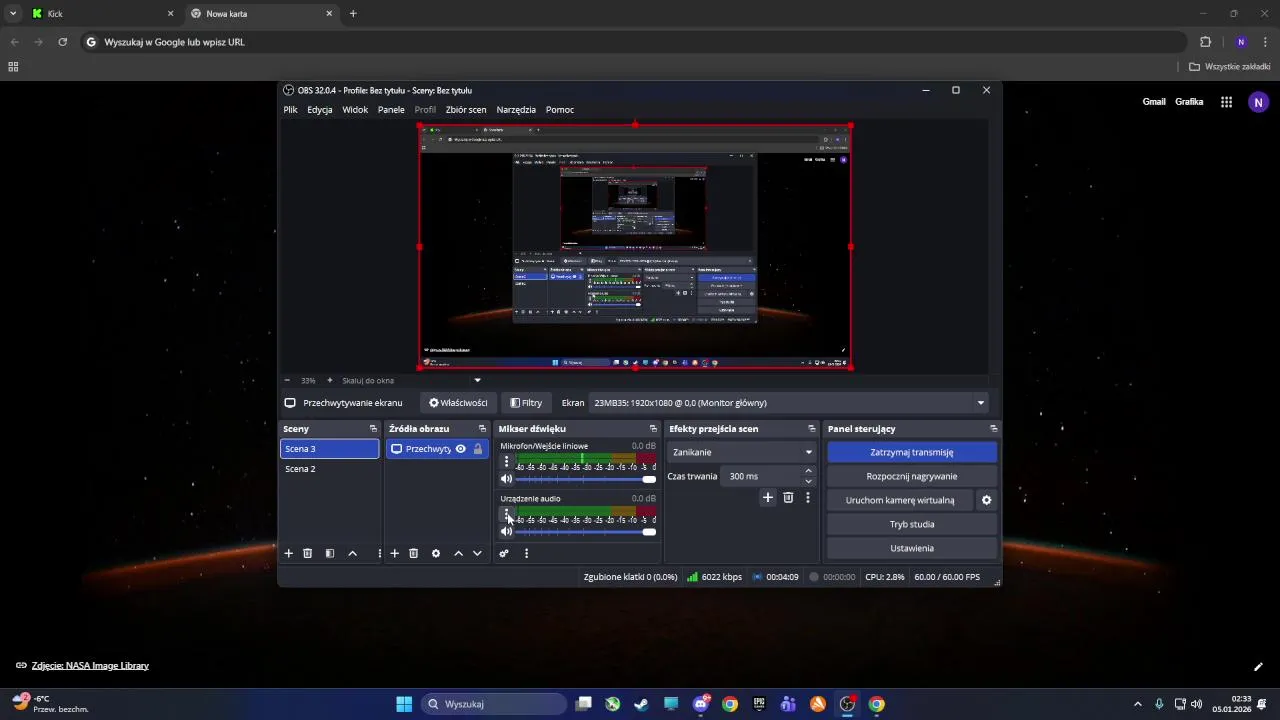The width and height of the screenshot is (1280, 720).
Task: Click Rozpocznij nagrywanie button
Action: pyautogui.click(x=912, y=476)
